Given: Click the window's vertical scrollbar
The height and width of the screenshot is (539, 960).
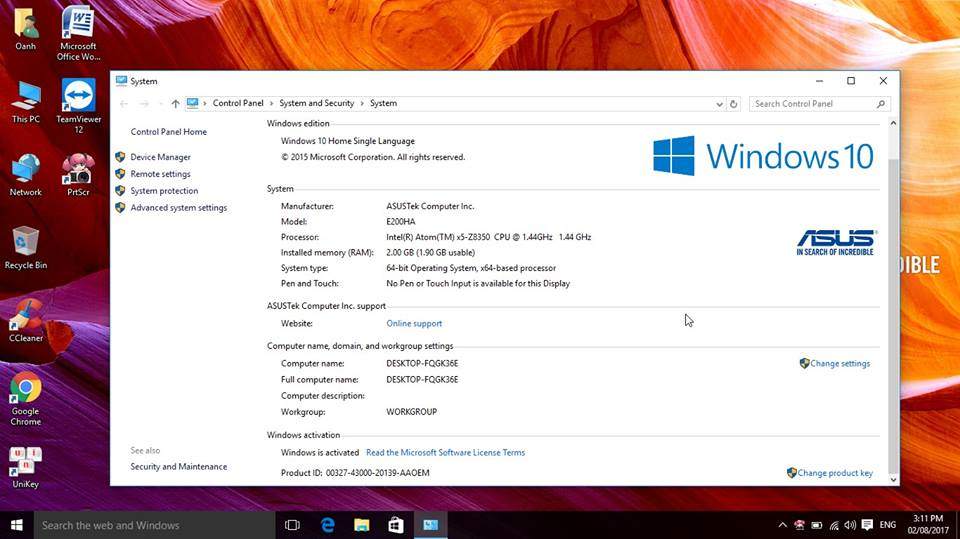Looking at the screenshot, I should point(893,300).
